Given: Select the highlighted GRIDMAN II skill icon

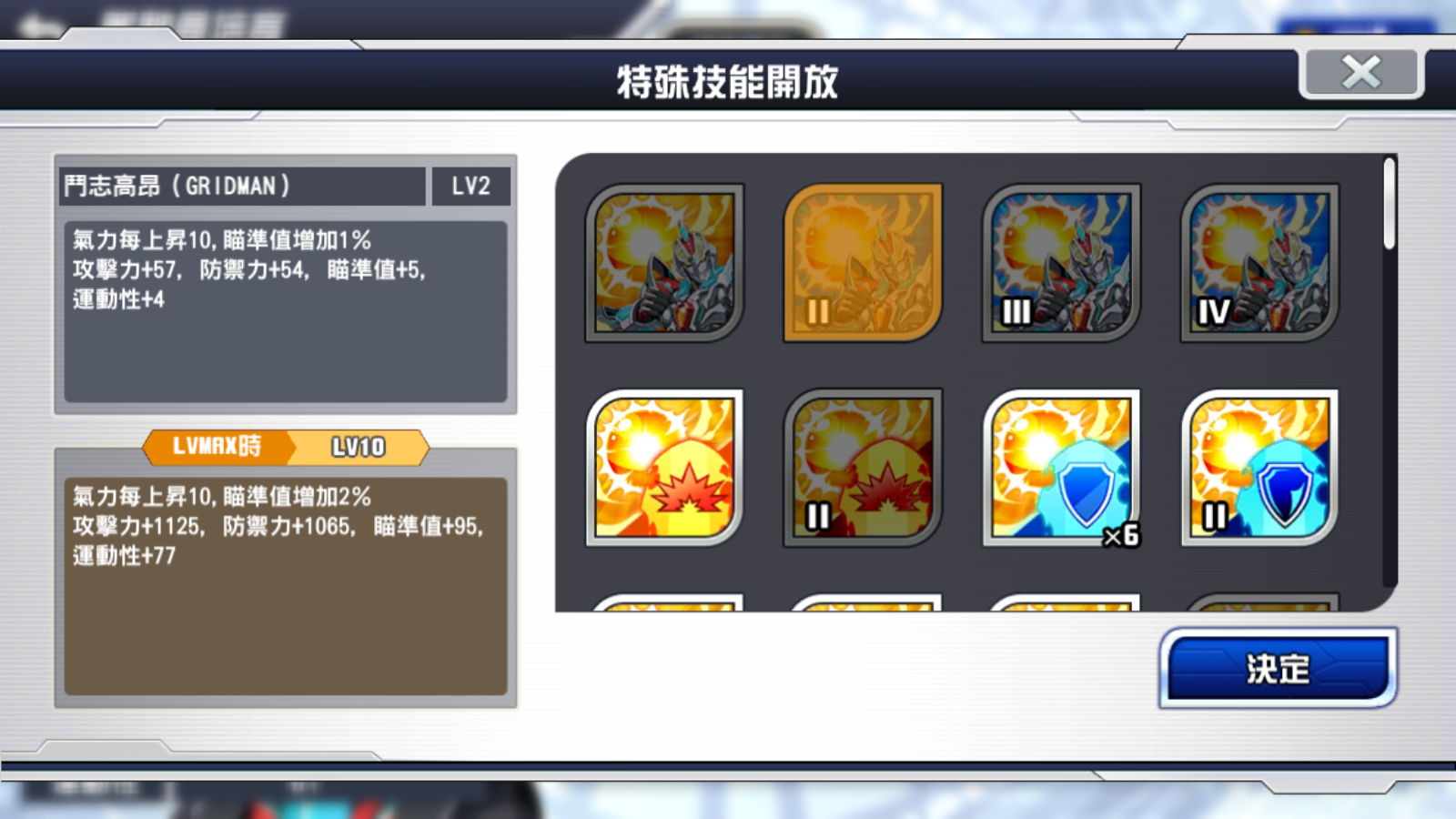Looking at the screenshot, I should click(x=863, y=263).
